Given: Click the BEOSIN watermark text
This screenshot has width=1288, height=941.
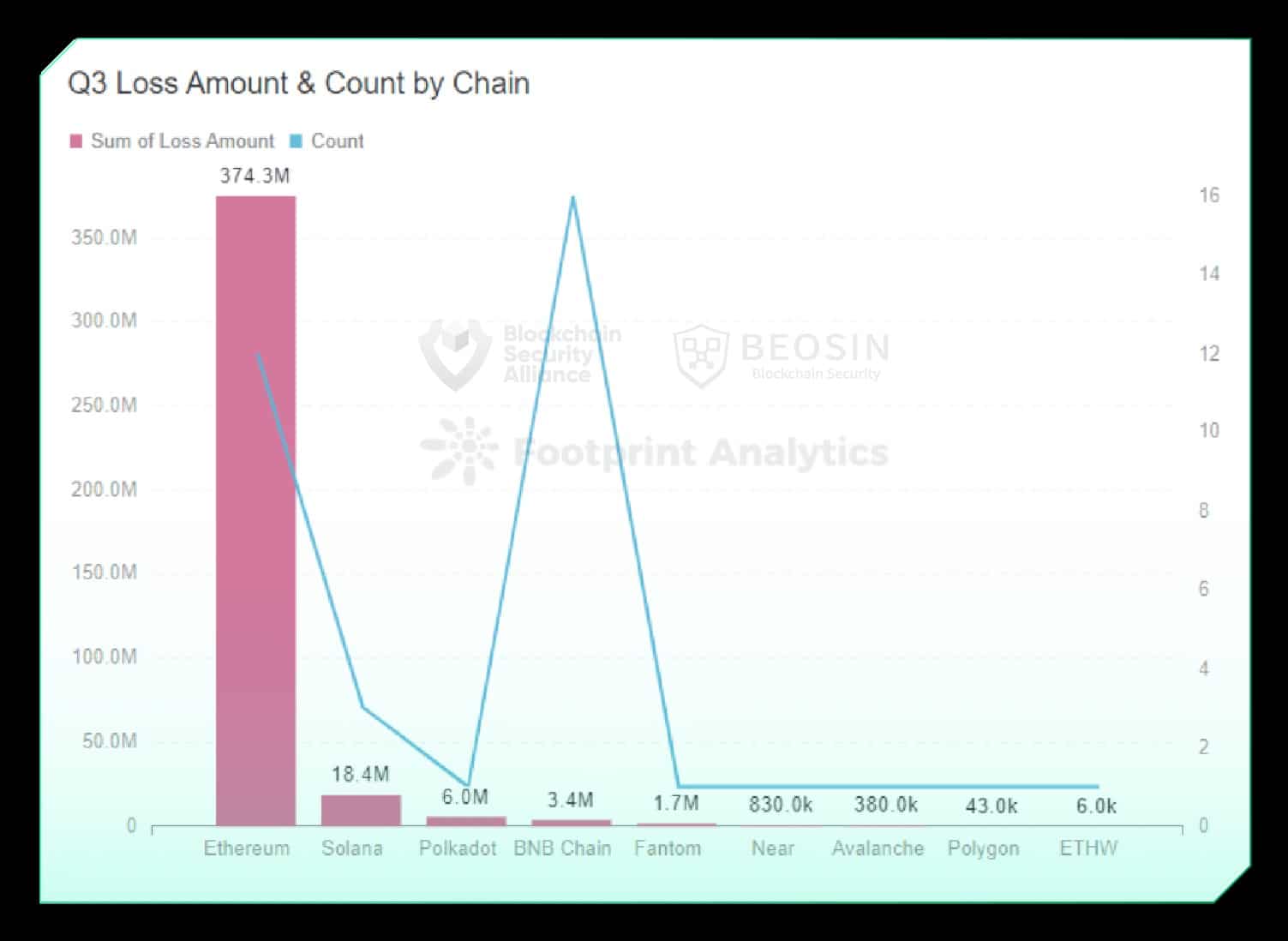Looking at the screenshot, I should (815, 347).
